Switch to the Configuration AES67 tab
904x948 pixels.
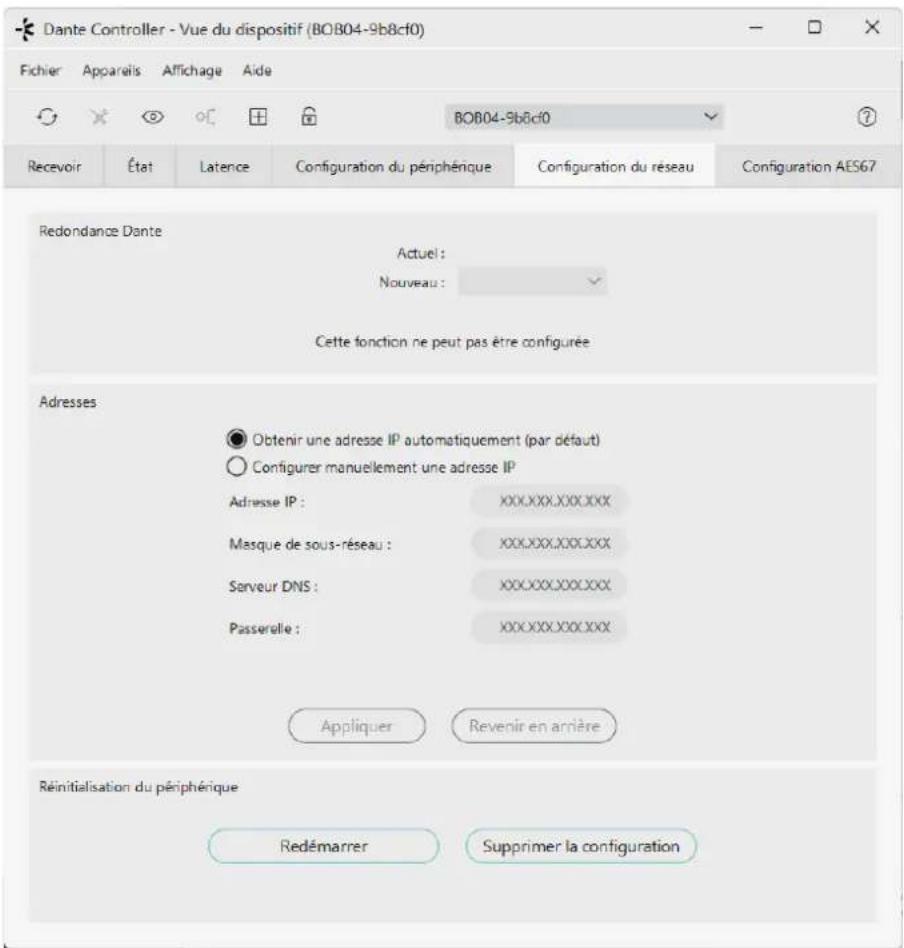[808, 166]
